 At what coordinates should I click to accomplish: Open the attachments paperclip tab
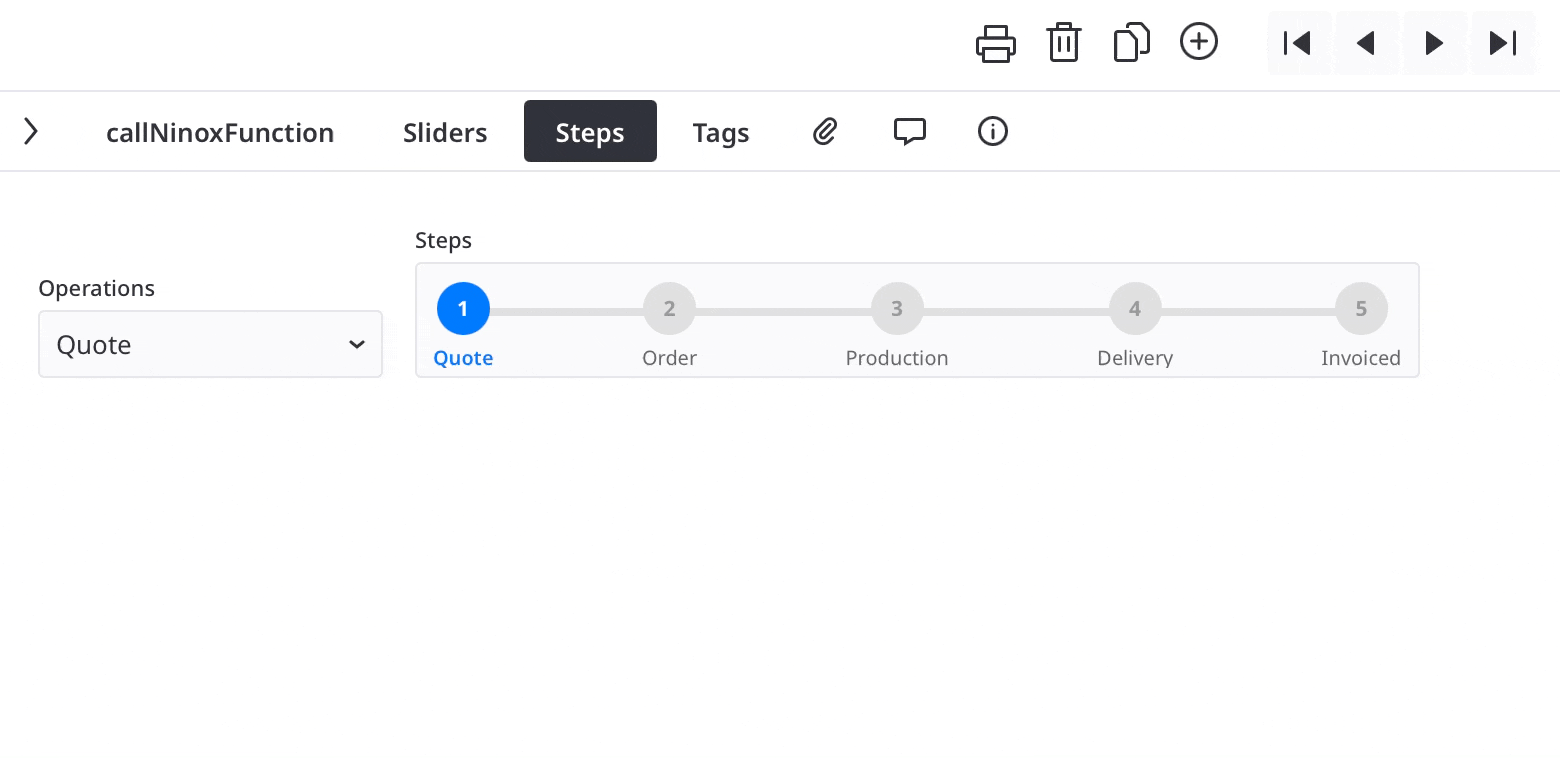coord(824,131)
